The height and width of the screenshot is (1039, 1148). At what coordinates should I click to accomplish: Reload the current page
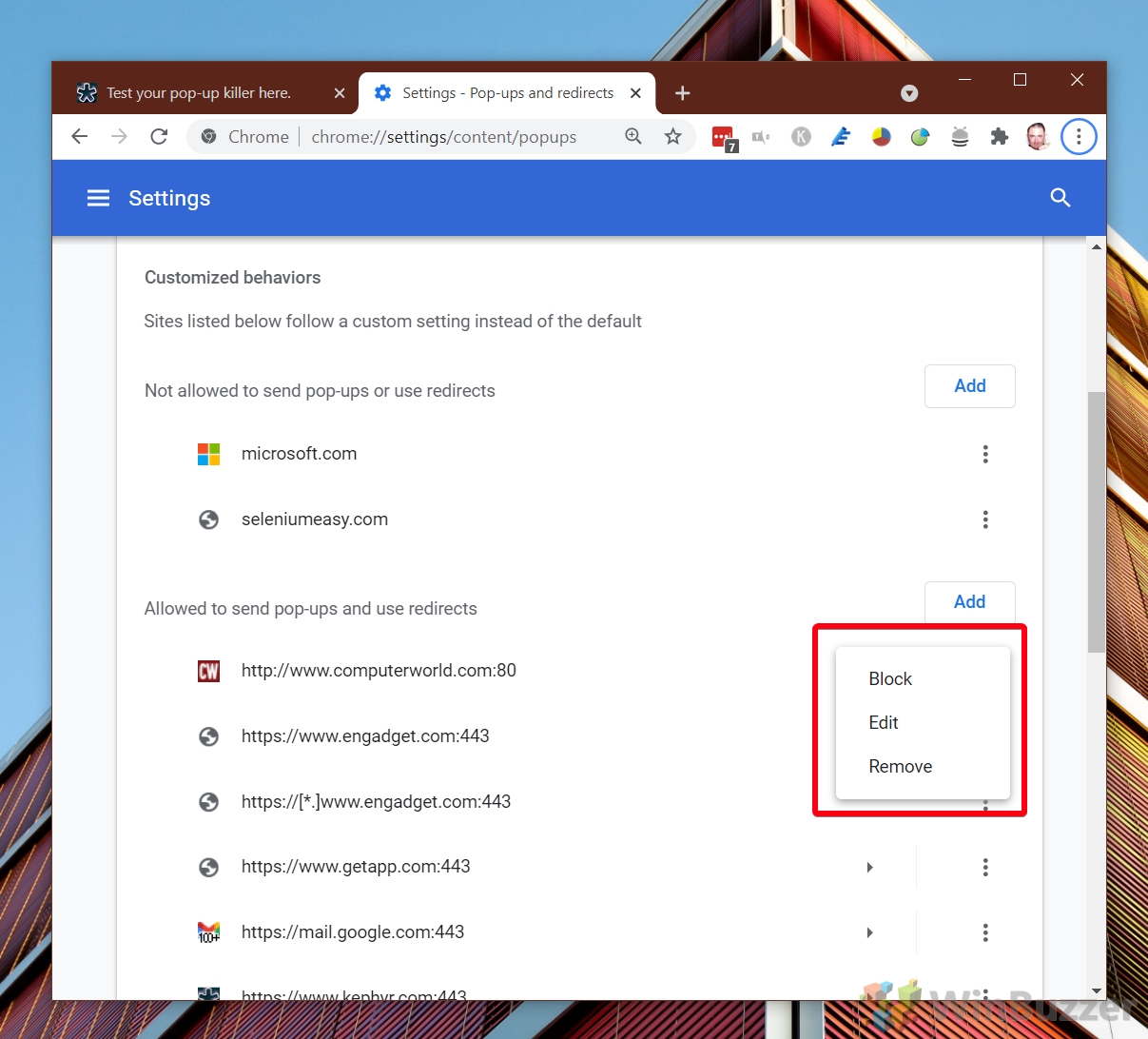pos(159,137)
